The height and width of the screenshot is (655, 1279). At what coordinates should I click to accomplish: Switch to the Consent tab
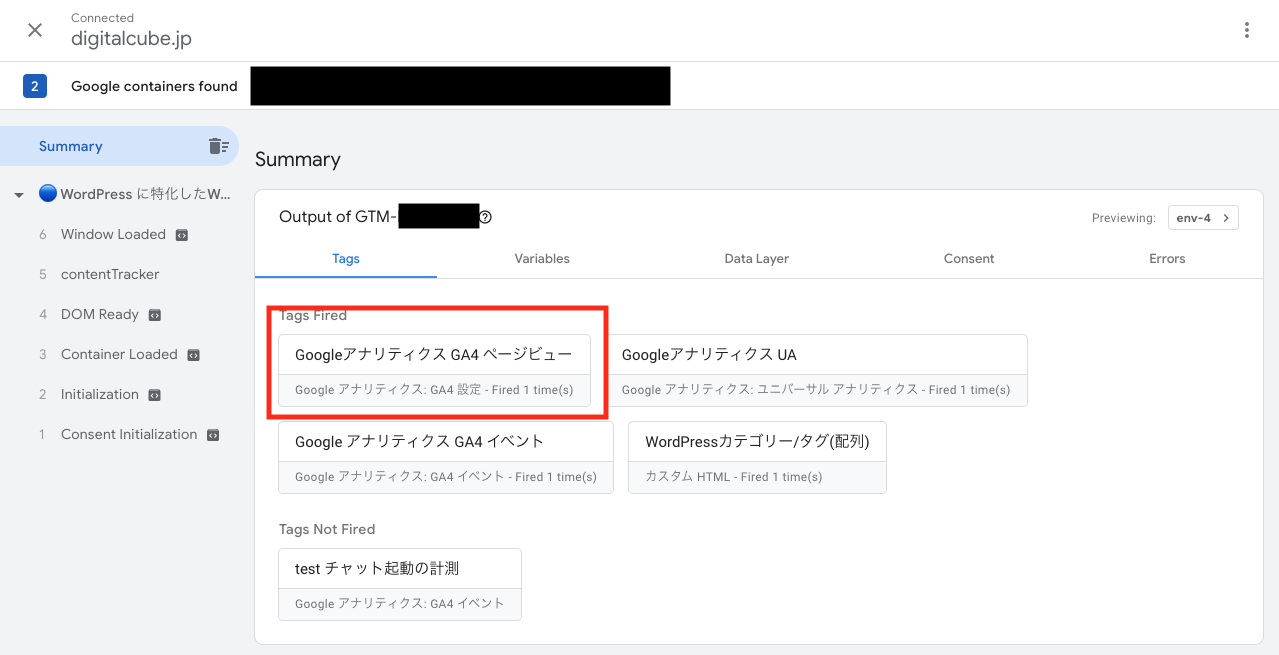969,259
